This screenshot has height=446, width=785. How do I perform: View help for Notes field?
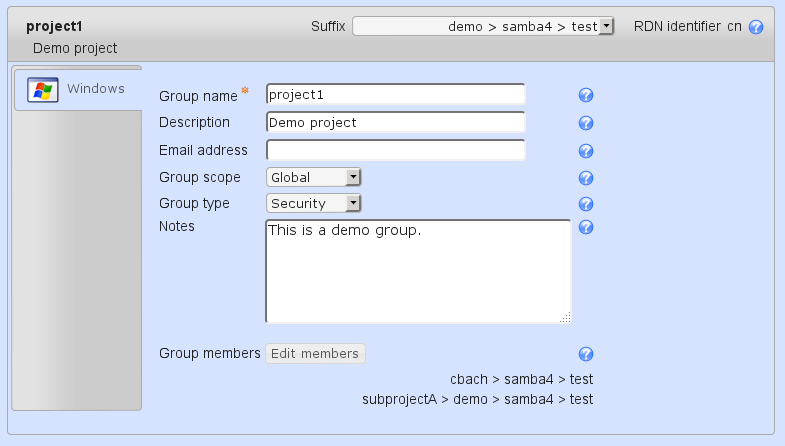(x=587, y=227)
